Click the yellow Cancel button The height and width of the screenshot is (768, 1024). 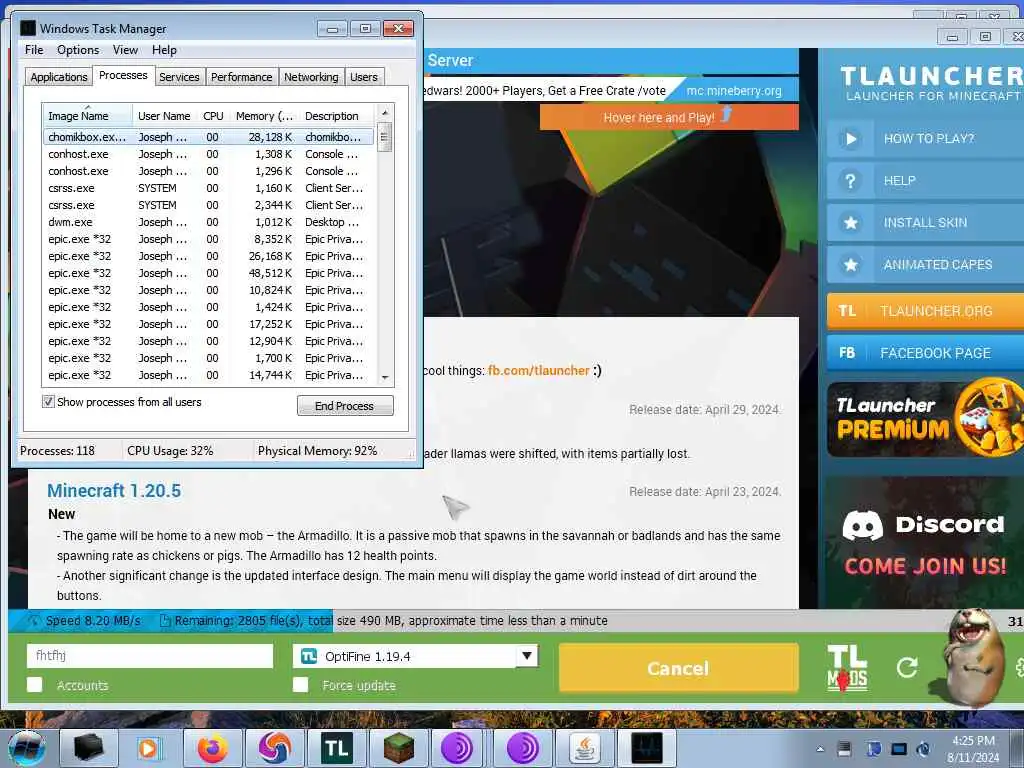pos(678,667)
